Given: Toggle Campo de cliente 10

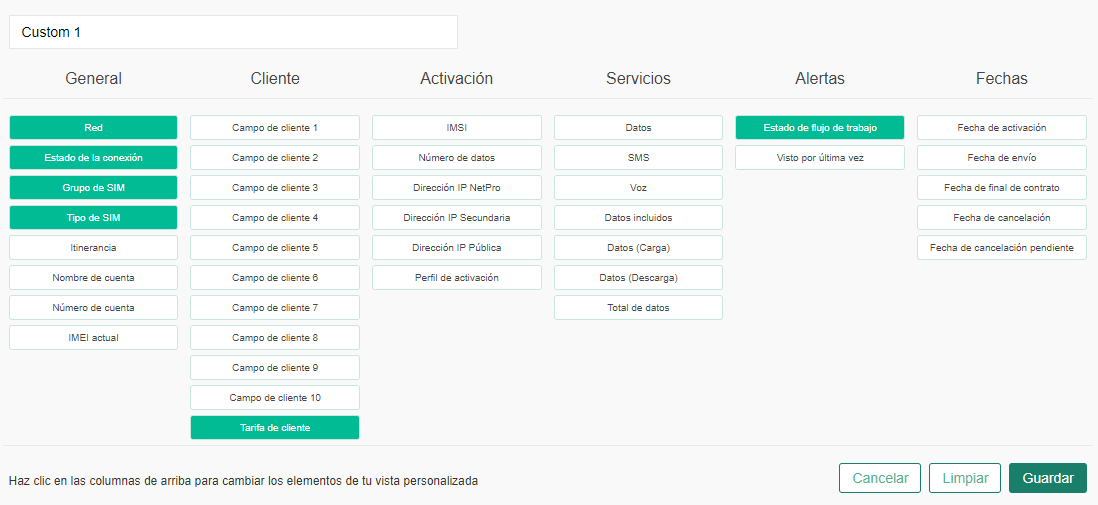Looking at the screenshot, I should 275,398.
